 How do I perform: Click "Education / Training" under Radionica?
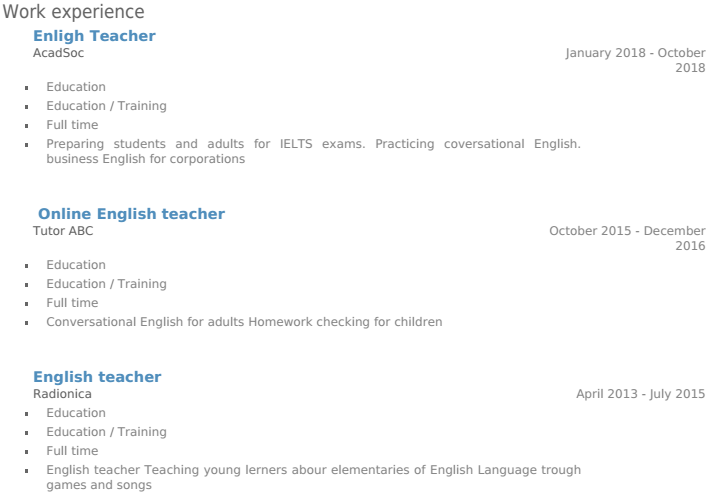[x=106, y=432]
